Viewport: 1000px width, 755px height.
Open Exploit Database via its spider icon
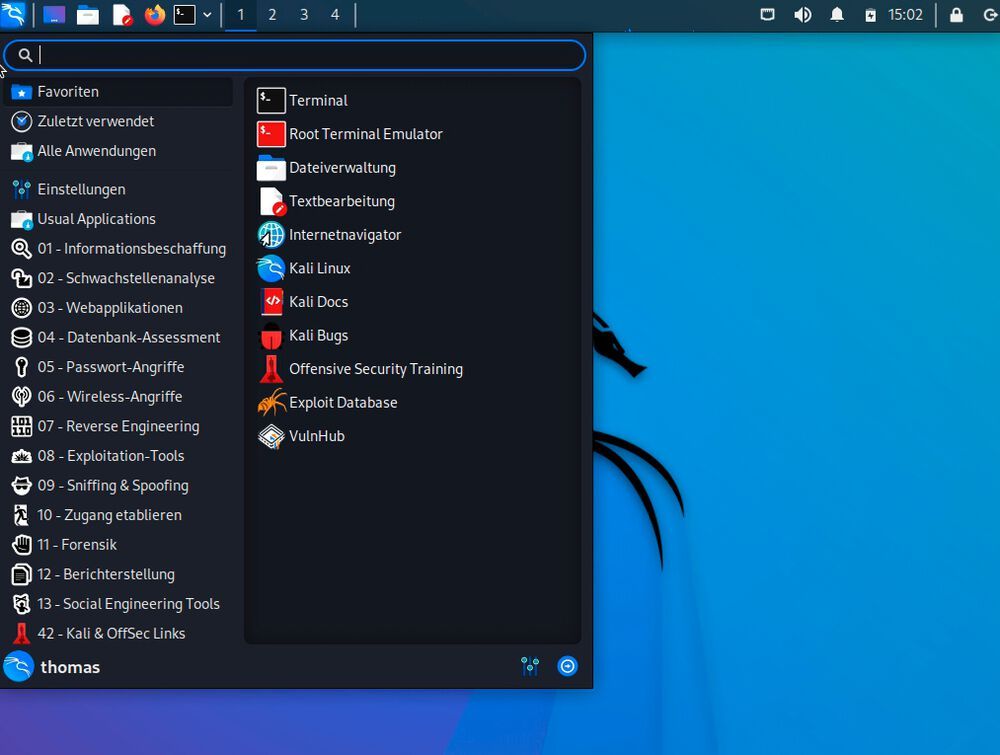340,402
